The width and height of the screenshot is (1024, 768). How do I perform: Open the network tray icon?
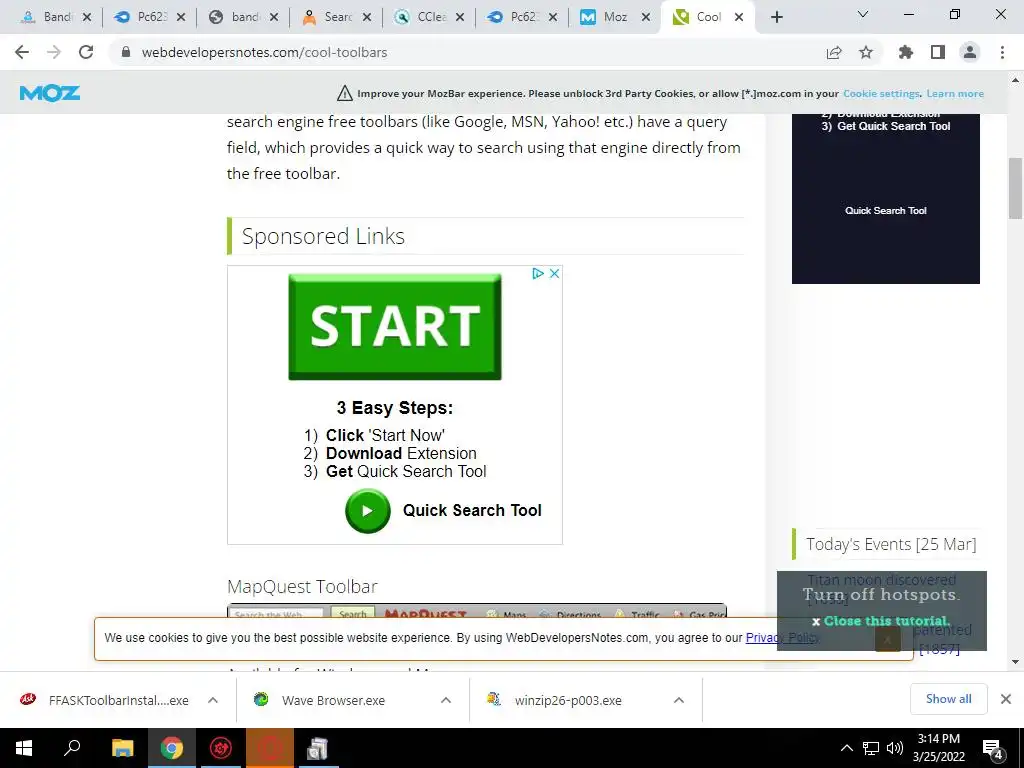tap(871, 748)
